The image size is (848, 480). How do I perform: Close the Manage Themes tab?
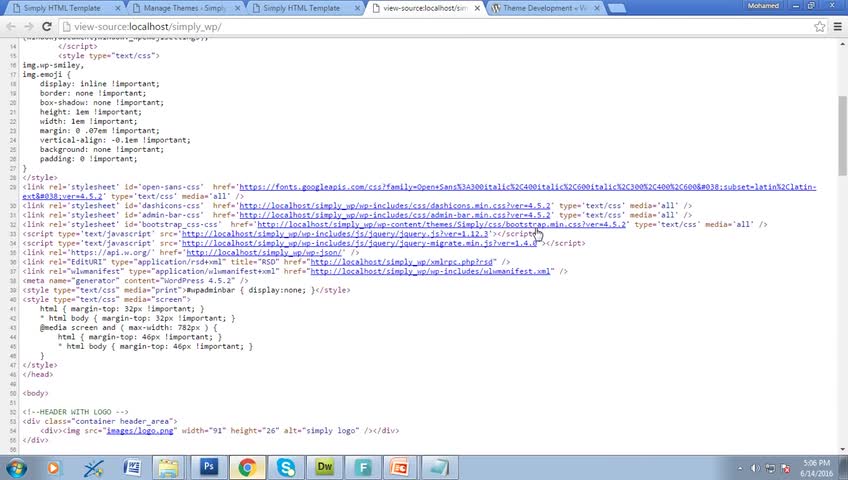point(237,8)
